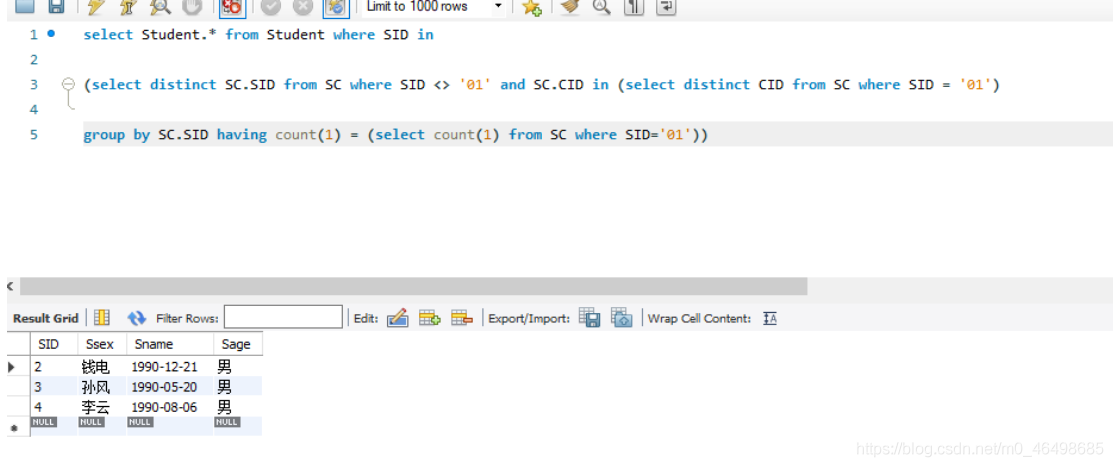Save the script with floppy icon
Viewport: 1113px width, 467px height.
tap(56, 6)
